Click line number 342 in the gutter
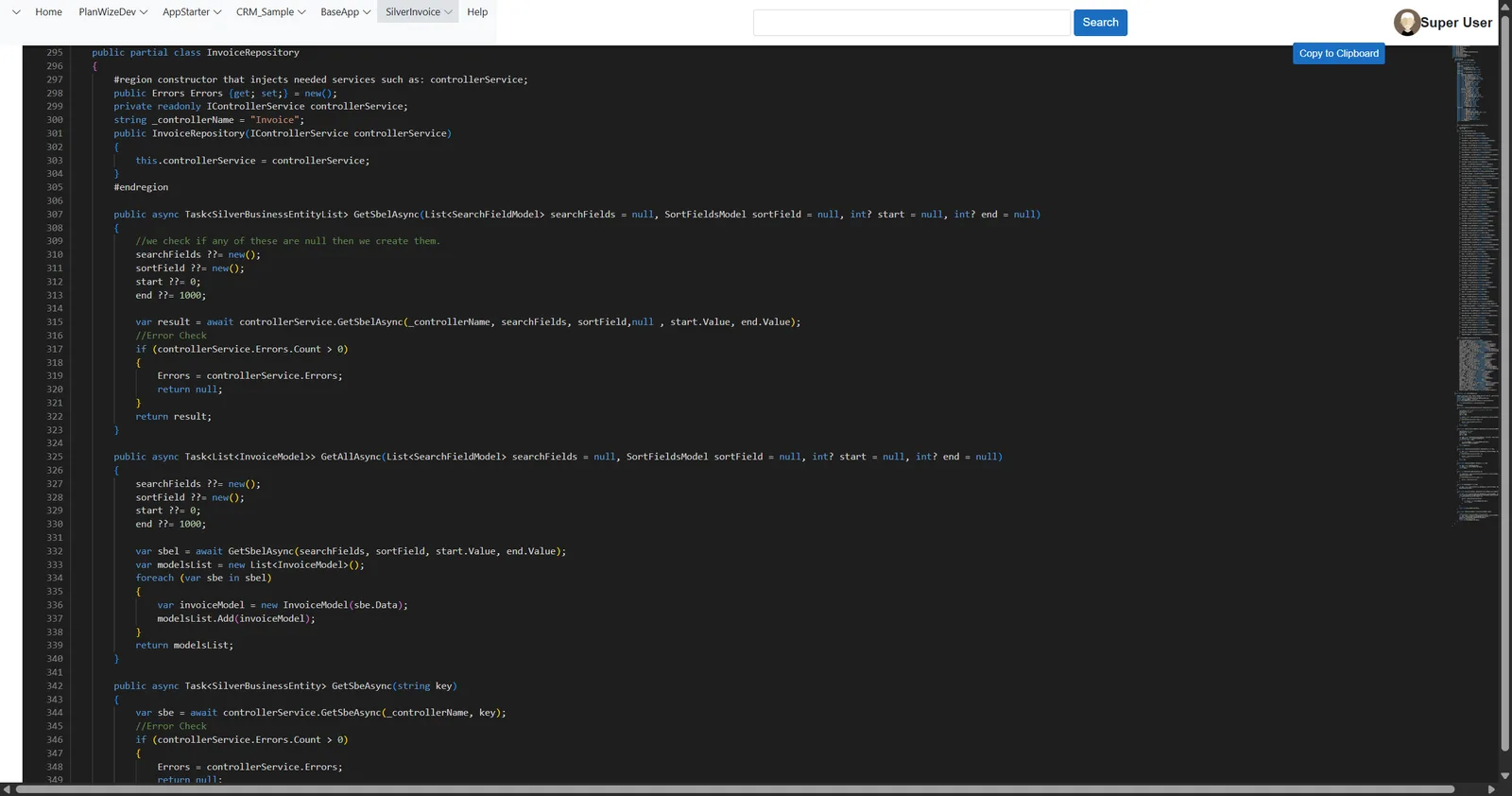Screen dimensions: 1512x796 pos(55,686)
